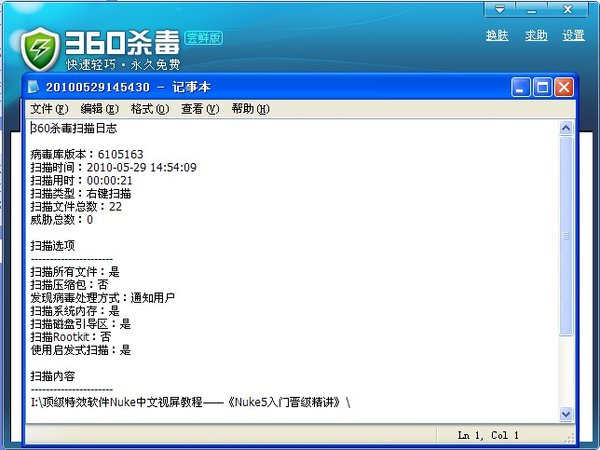Click the line 扫描时间：2010-05-29 14:54:09
Screen dimensions: 600x450
(114, 167)
